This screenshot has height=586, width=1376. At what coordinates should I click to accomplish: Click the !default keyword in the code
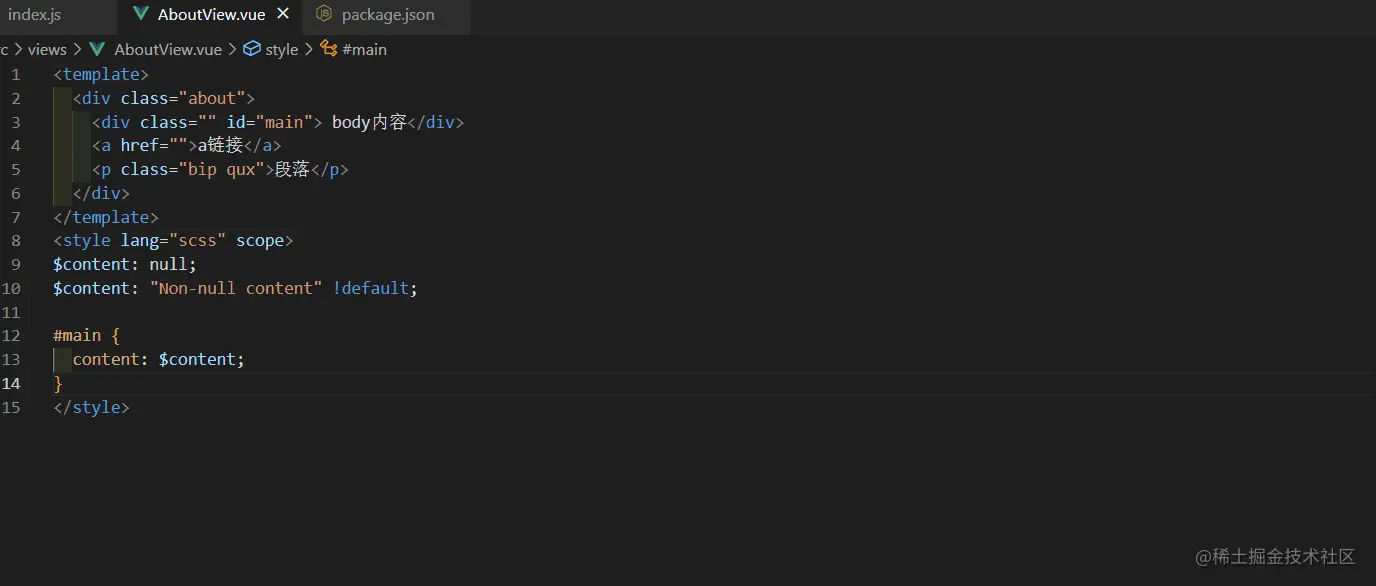371,288
